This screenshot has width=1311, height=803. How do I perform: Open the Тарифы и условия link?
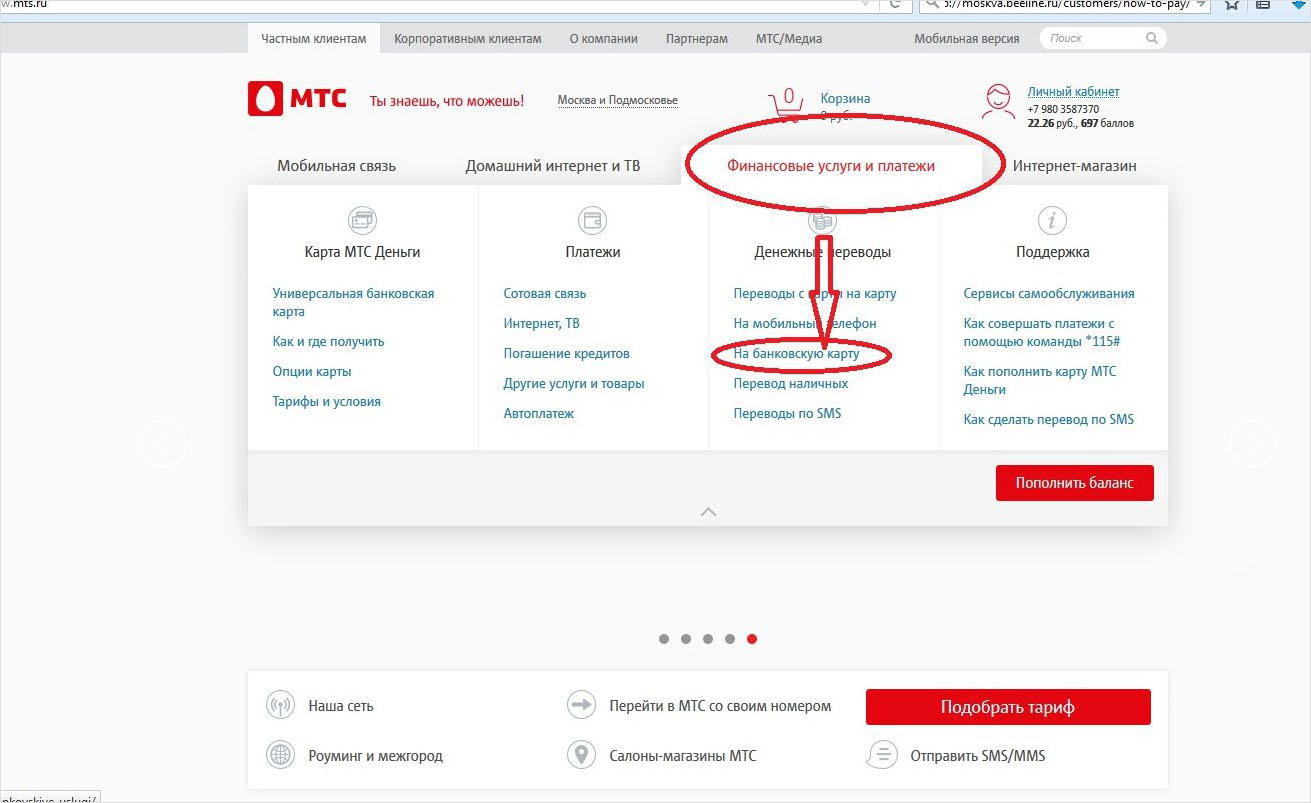point(326,402)
